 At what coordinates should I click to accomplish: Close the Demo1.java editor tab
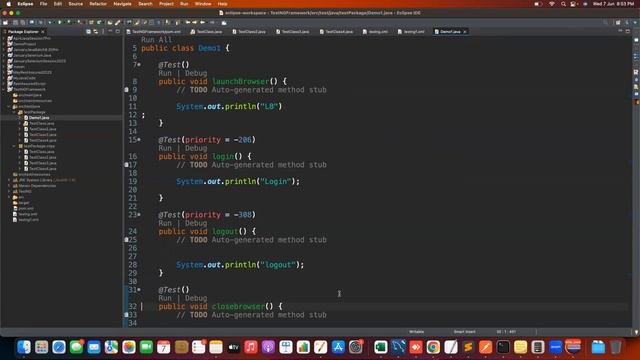pyautogui.click(x=465, y=31)
